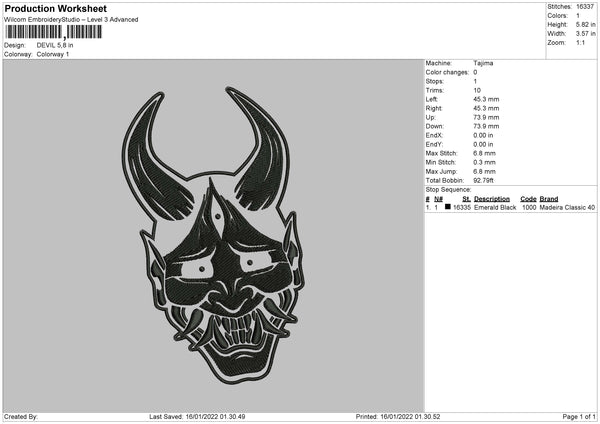This screenshot has width=600, height=424.
Task: Select the Emerald Black thread description
Action: coord(494,207)
